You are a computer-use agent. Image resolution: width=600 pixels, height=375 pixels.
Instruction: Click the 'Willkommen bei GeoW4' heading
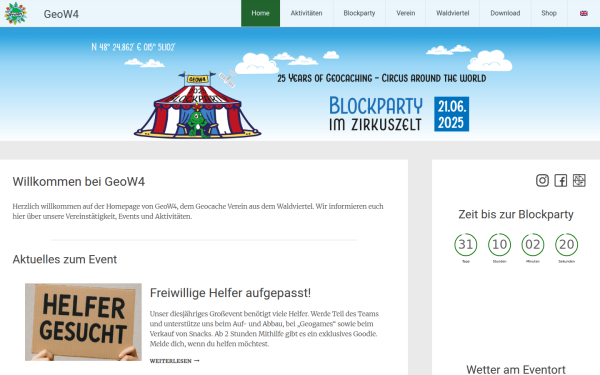pyautogui.click(x=79, y=181)
